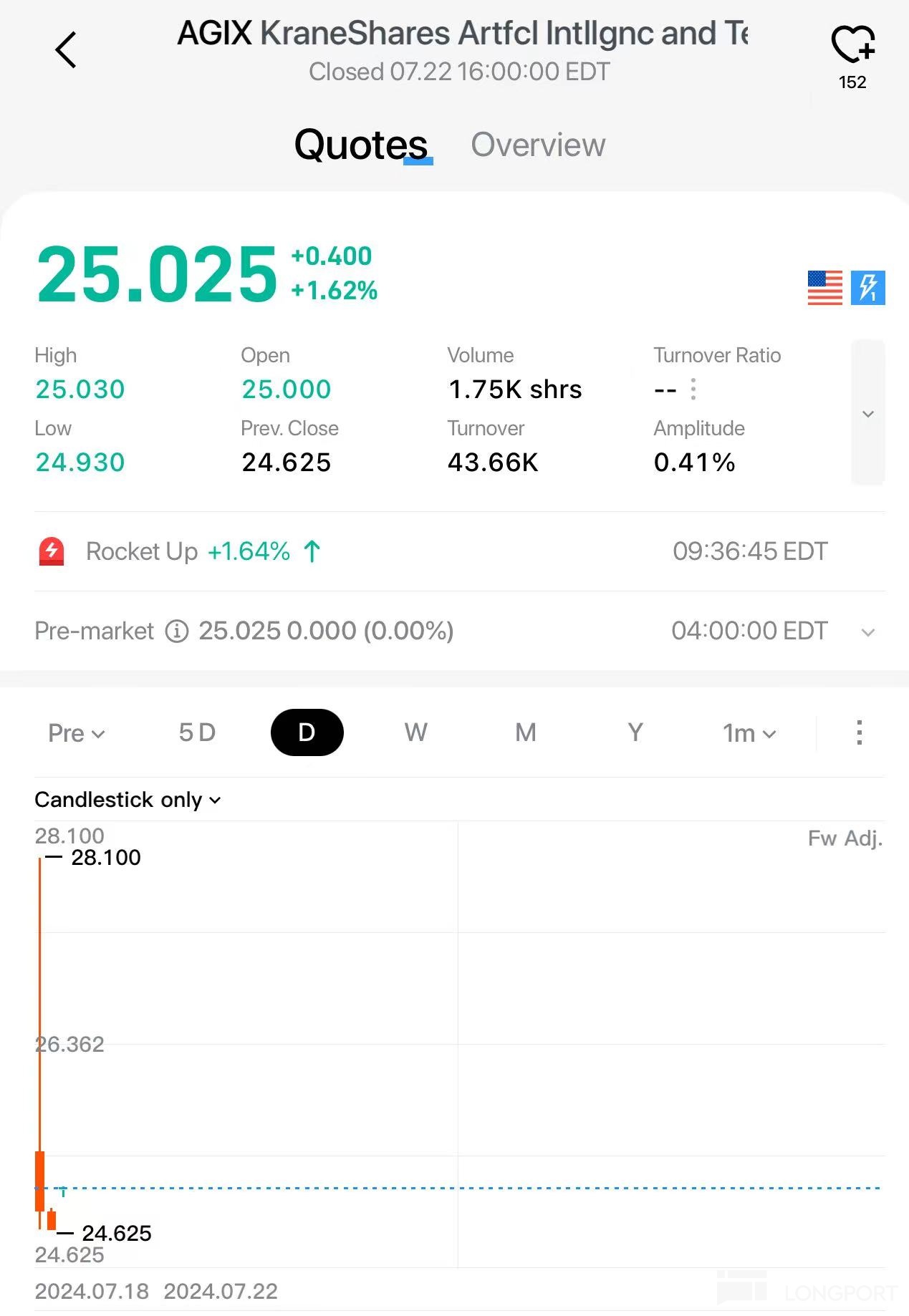Switch chart to W weekly period

point(415,732)
